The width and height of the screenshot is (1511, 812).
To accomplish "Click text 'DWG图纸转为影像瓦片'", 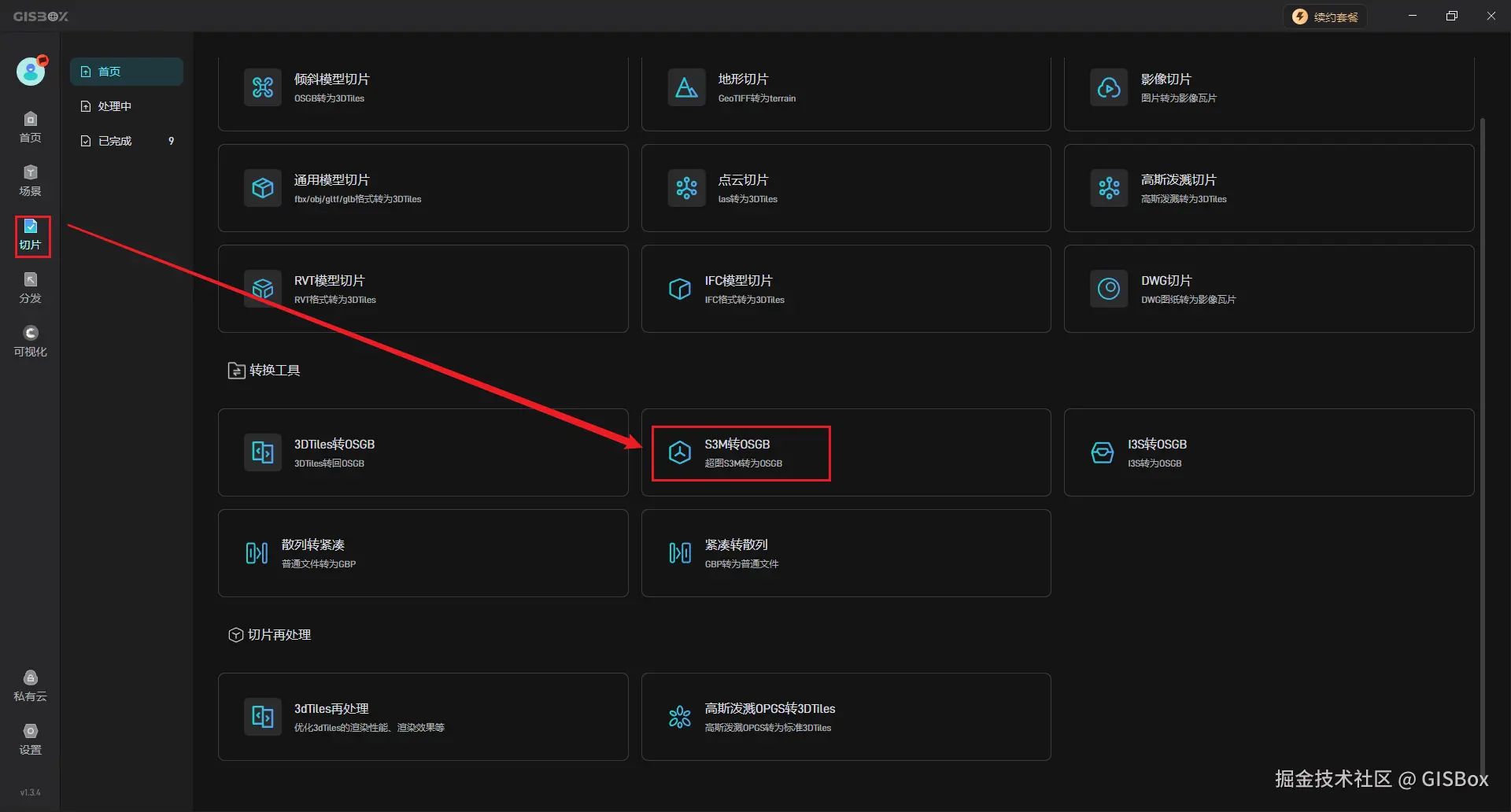I will [x=1188, y=300].
